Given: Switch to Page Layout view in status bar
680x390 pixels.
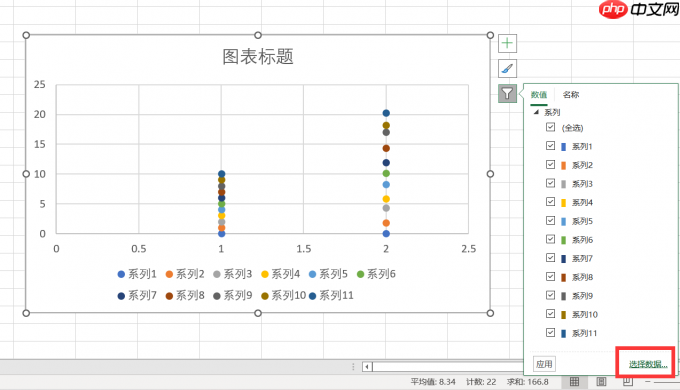Looking at the screenshot, I should pyautogui.click(x=601, y=381).
